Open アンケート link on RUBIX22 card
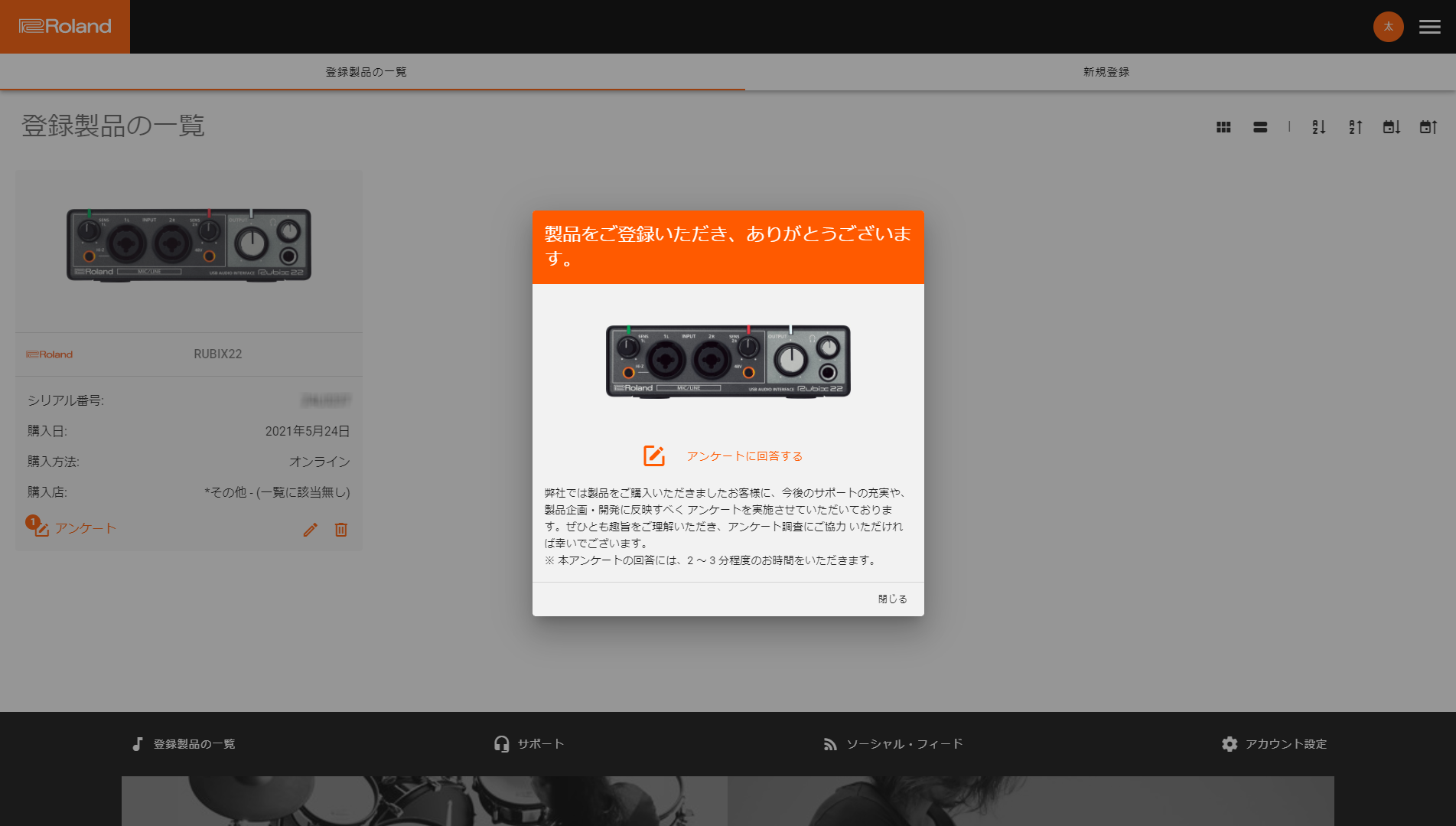Image resolution: width=1456 pixels, height=826 pixels. click(86, 528)
